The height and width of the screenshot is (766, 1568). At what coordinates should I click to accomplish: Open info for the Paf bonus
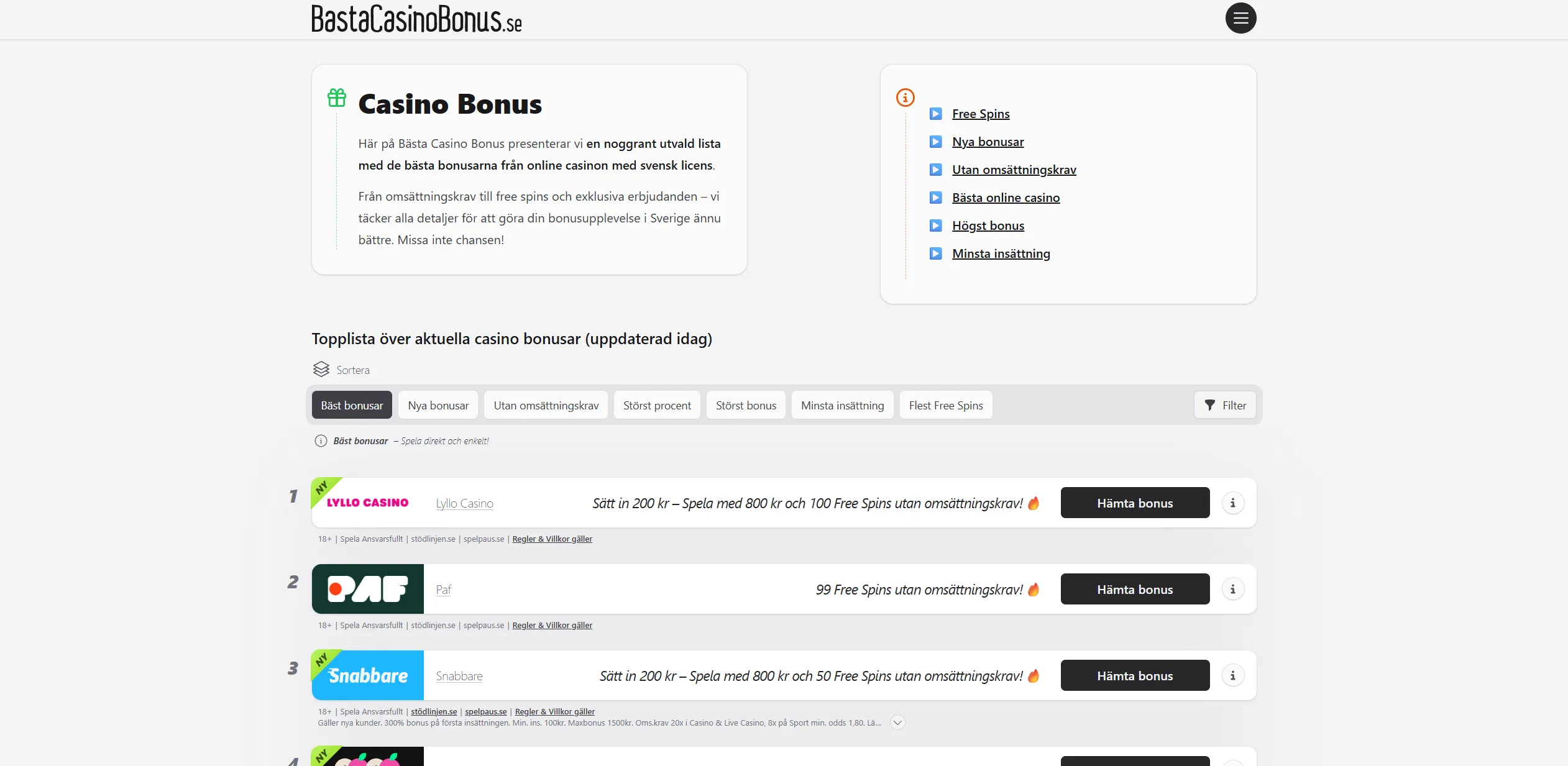[x=1232, y=589]
